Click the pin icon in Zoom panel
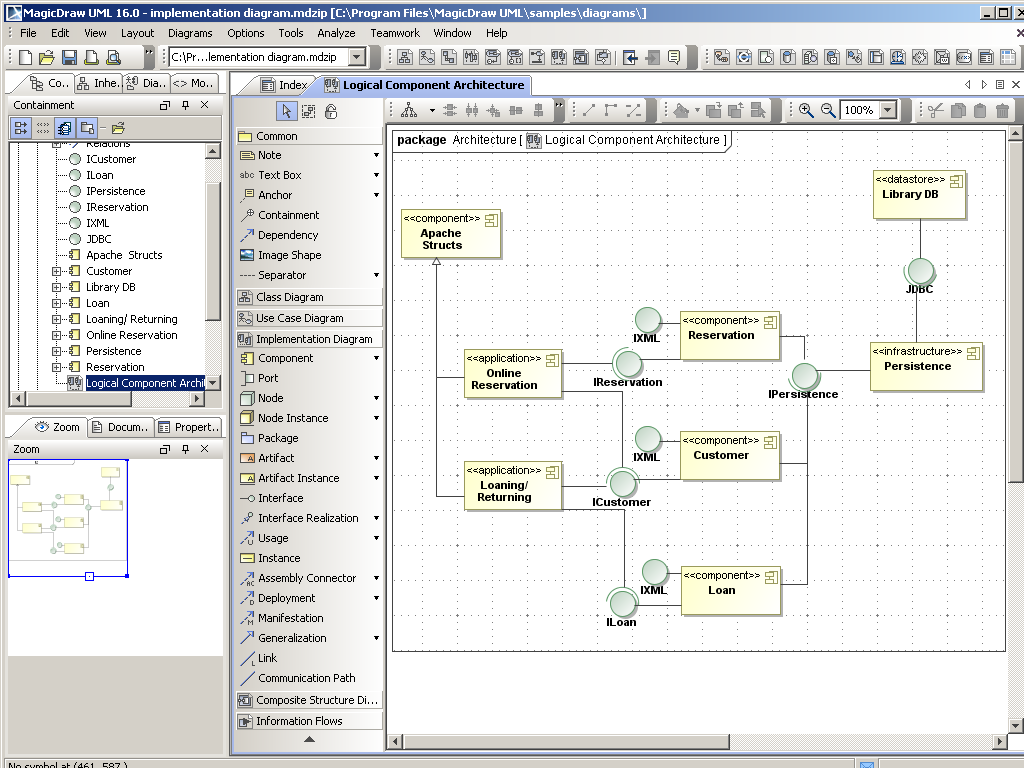This screenshot has width=1024, height=768. (x=185, y=449)
